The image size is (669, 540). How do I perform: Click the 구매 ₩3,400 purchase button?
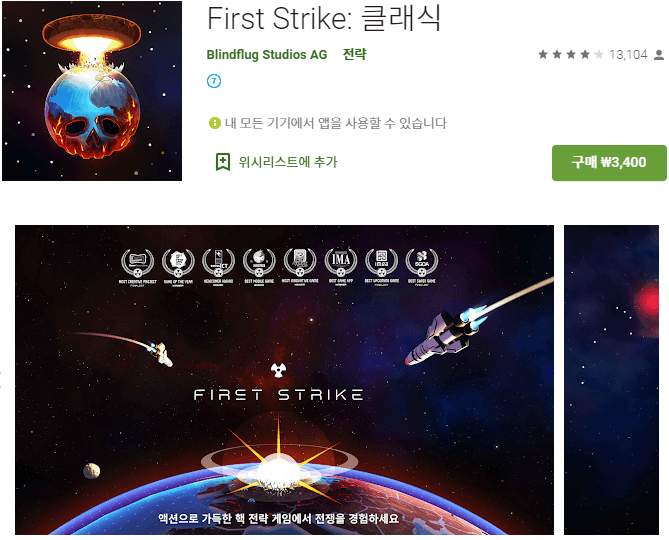[x=609, y=163]
